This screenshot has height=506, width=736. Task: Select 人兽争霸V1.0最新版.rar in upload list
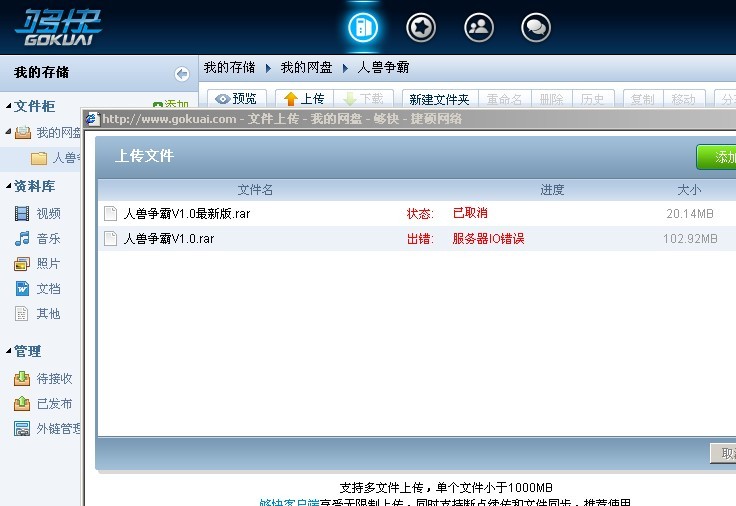coord(186,213)
